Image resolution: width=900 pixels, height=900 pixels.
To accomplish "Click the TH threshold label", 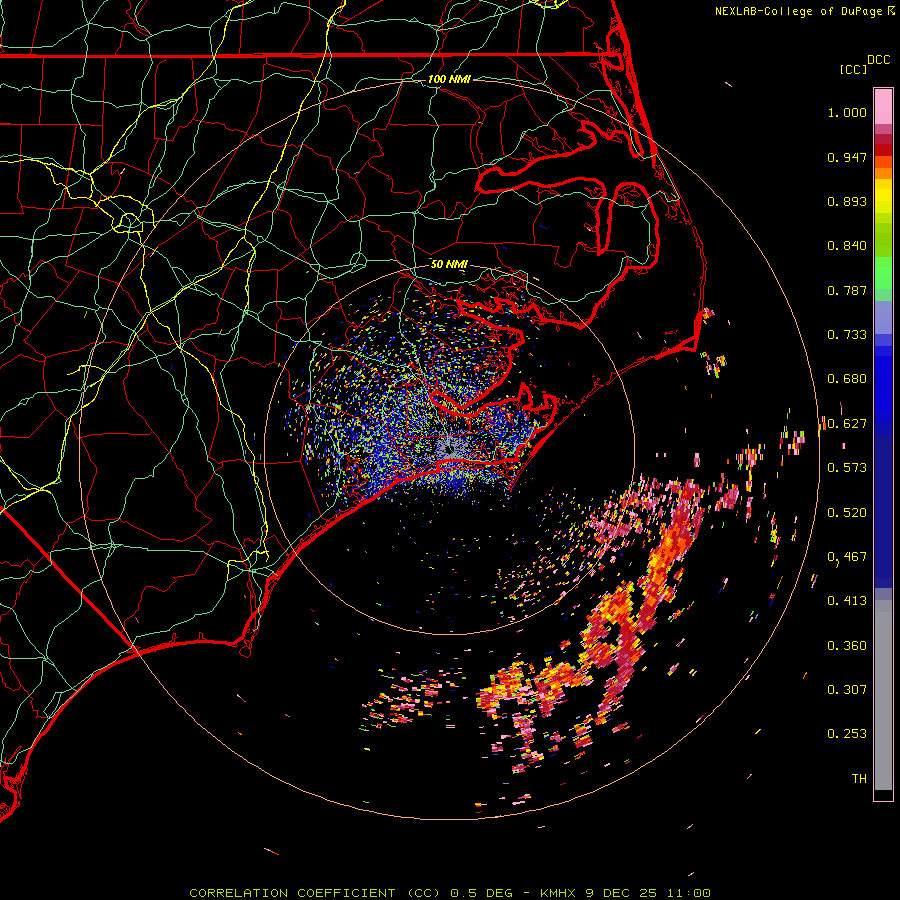I will click(x=859, y=779).
